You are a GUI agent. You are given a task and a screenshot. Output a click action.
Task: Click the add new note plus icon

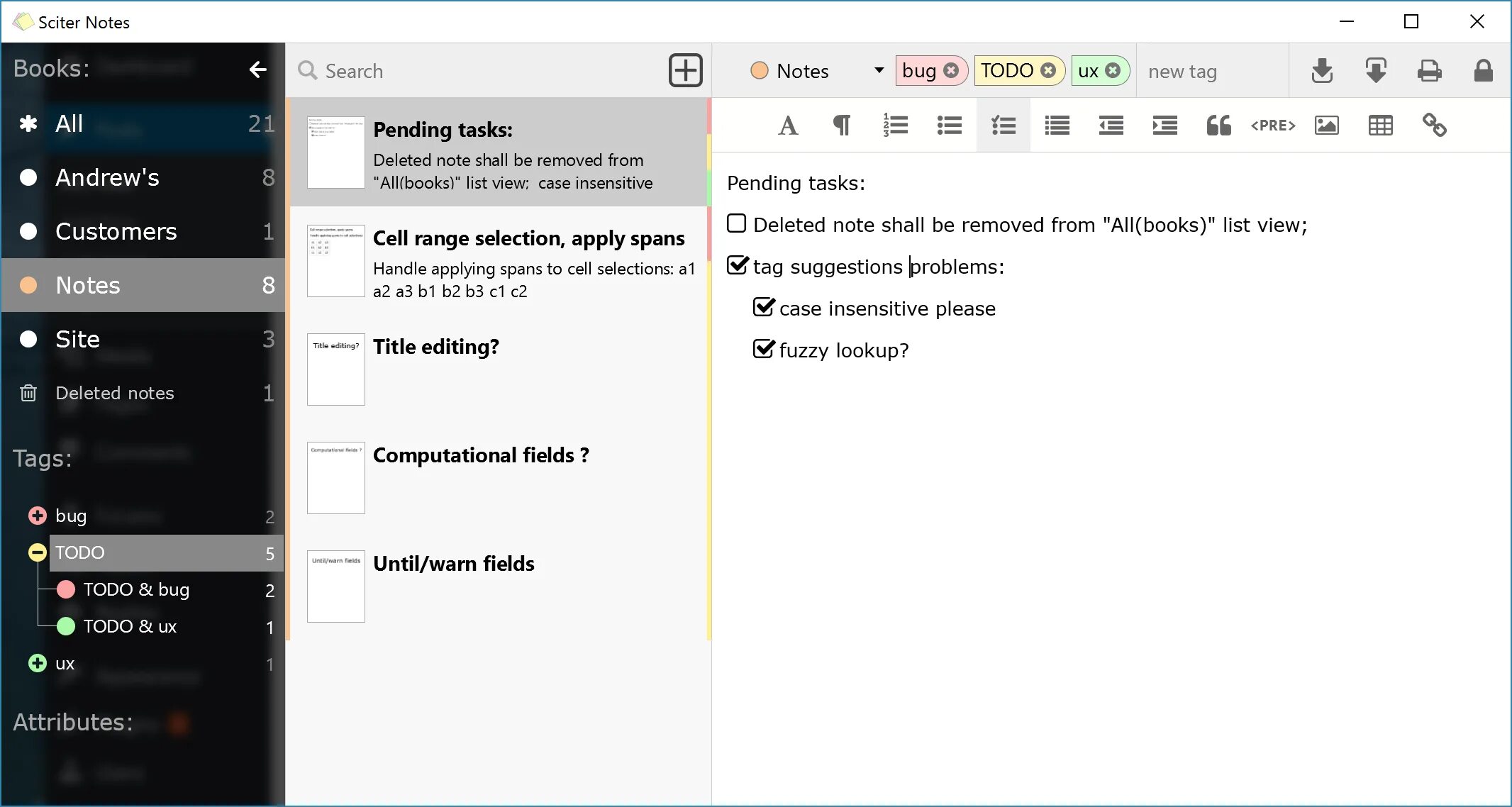coord(685,70)
